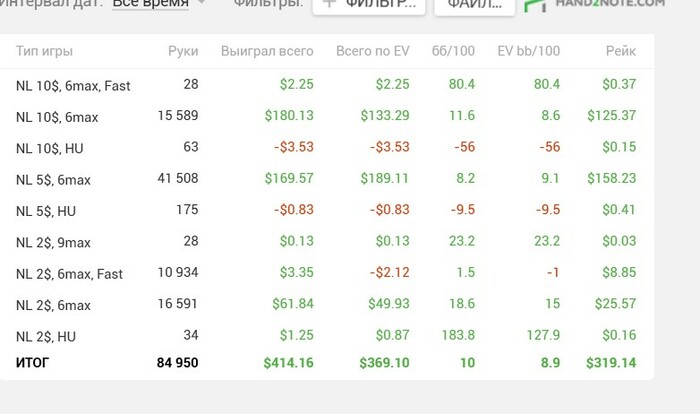
Task: Sort by the 'Рейк' column header
Action: point(621,51)
